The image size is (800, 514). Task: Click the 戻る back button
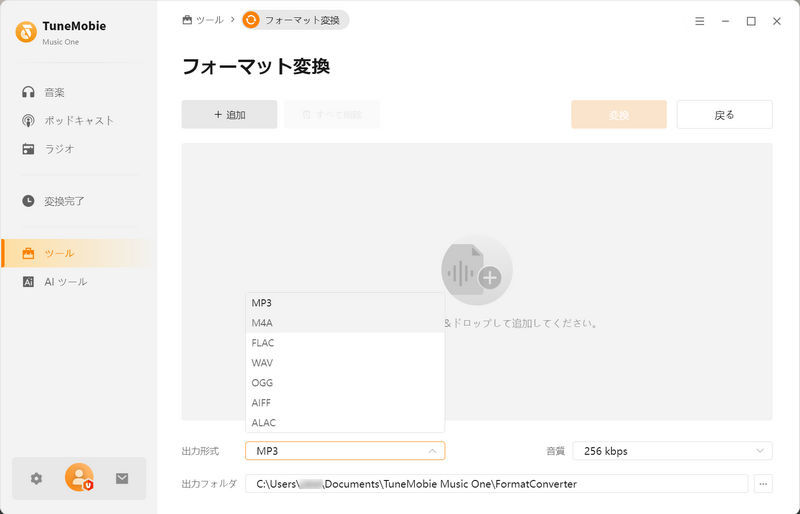pyautogui.click(x=724, y=114)
